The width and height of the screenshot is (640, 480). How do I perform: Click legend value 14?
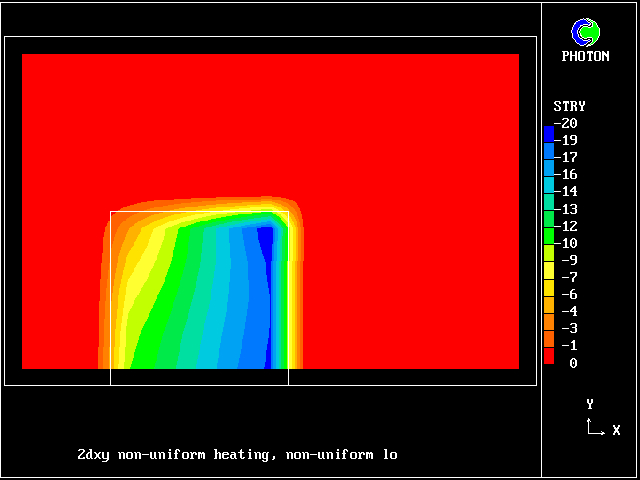tap(570, 191)
